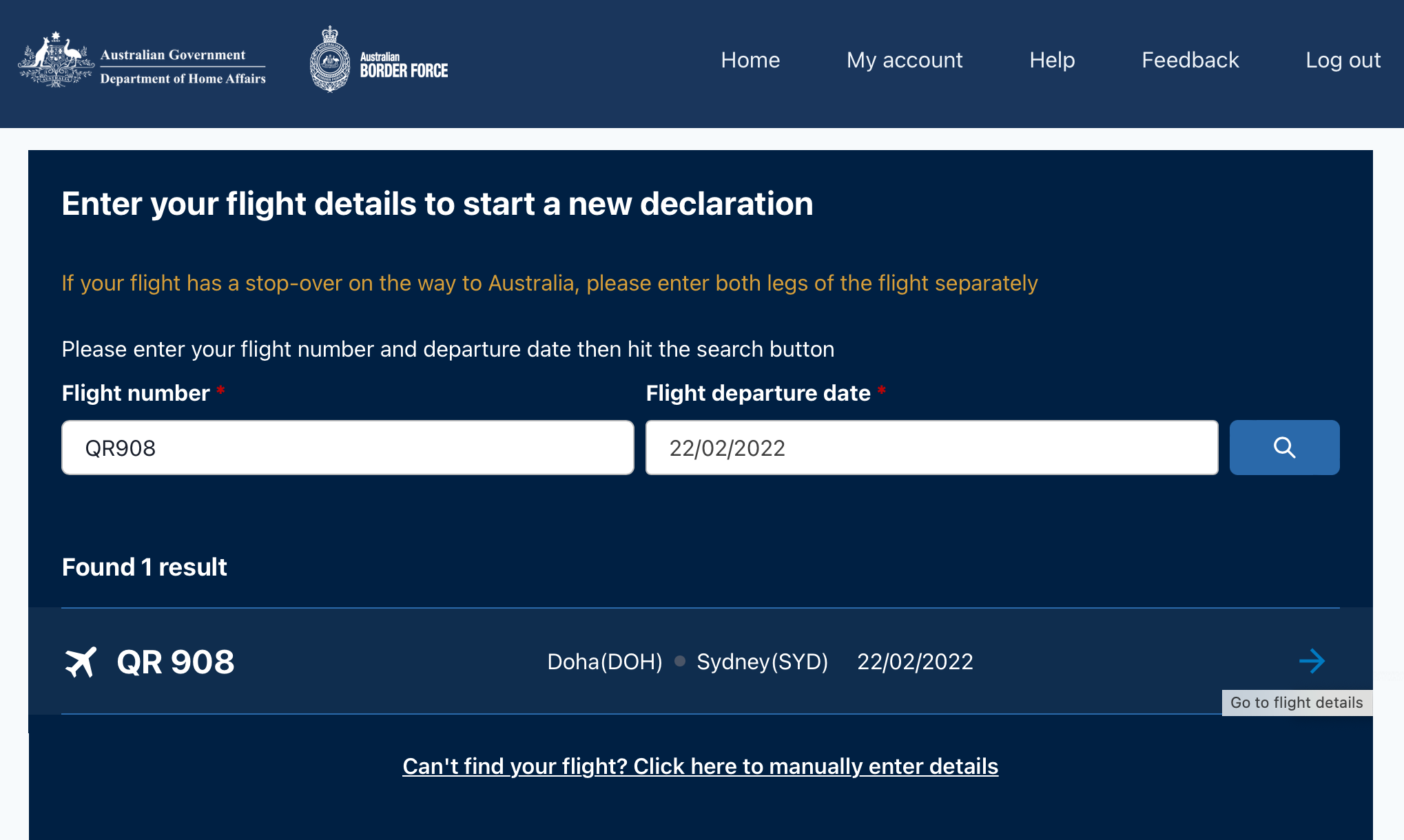Click the My account navigation menu item
This screenshot has width=1404, height=840.
point(905,60)
